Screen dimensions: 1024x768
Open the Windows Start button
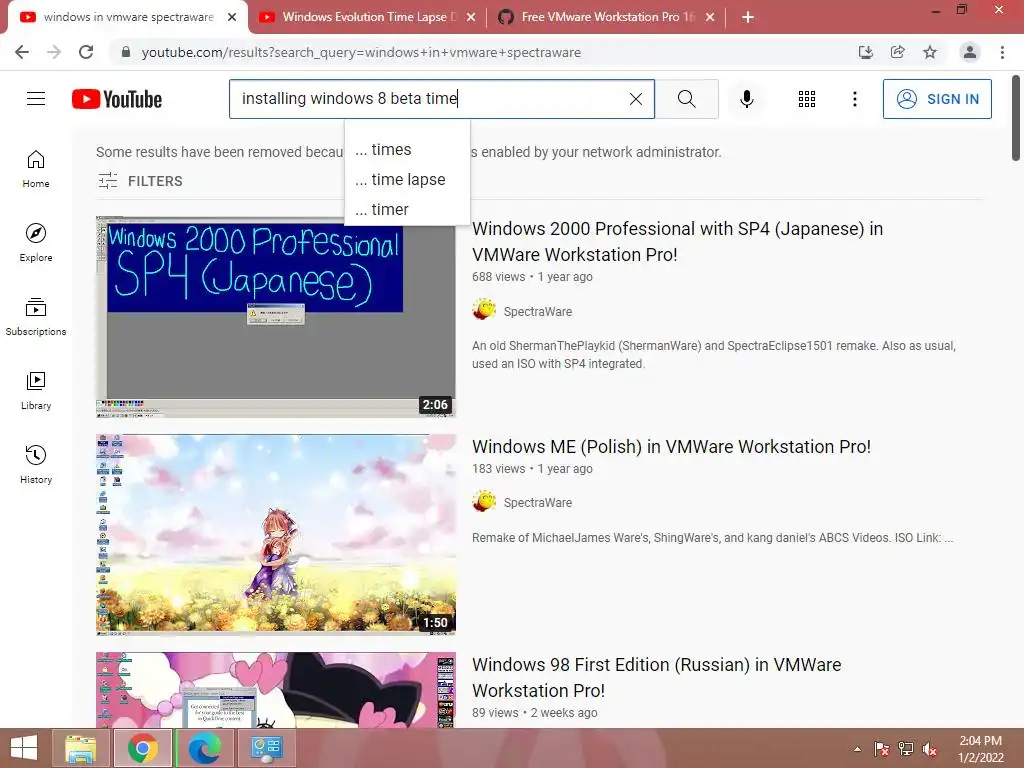tap(24, 748)
